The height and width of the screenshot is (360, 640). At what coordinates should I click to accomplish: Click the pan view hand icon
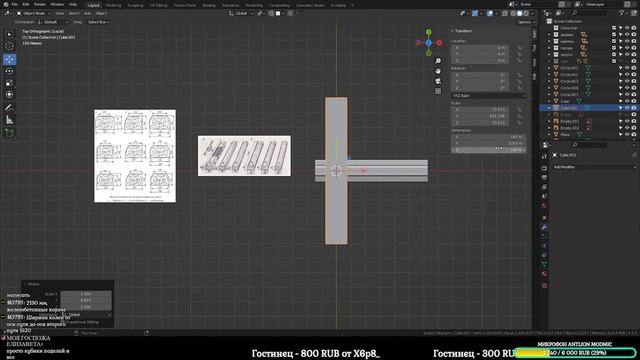point(438,71)
